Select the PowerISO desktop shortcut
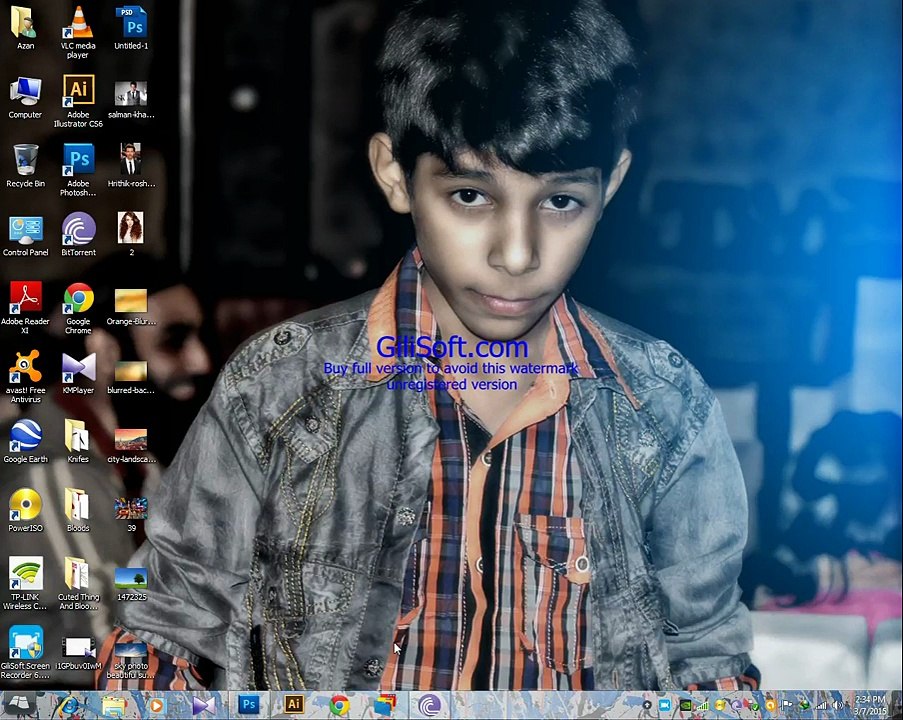The width and height of the screenshot is (903, 720). [25, 510]
